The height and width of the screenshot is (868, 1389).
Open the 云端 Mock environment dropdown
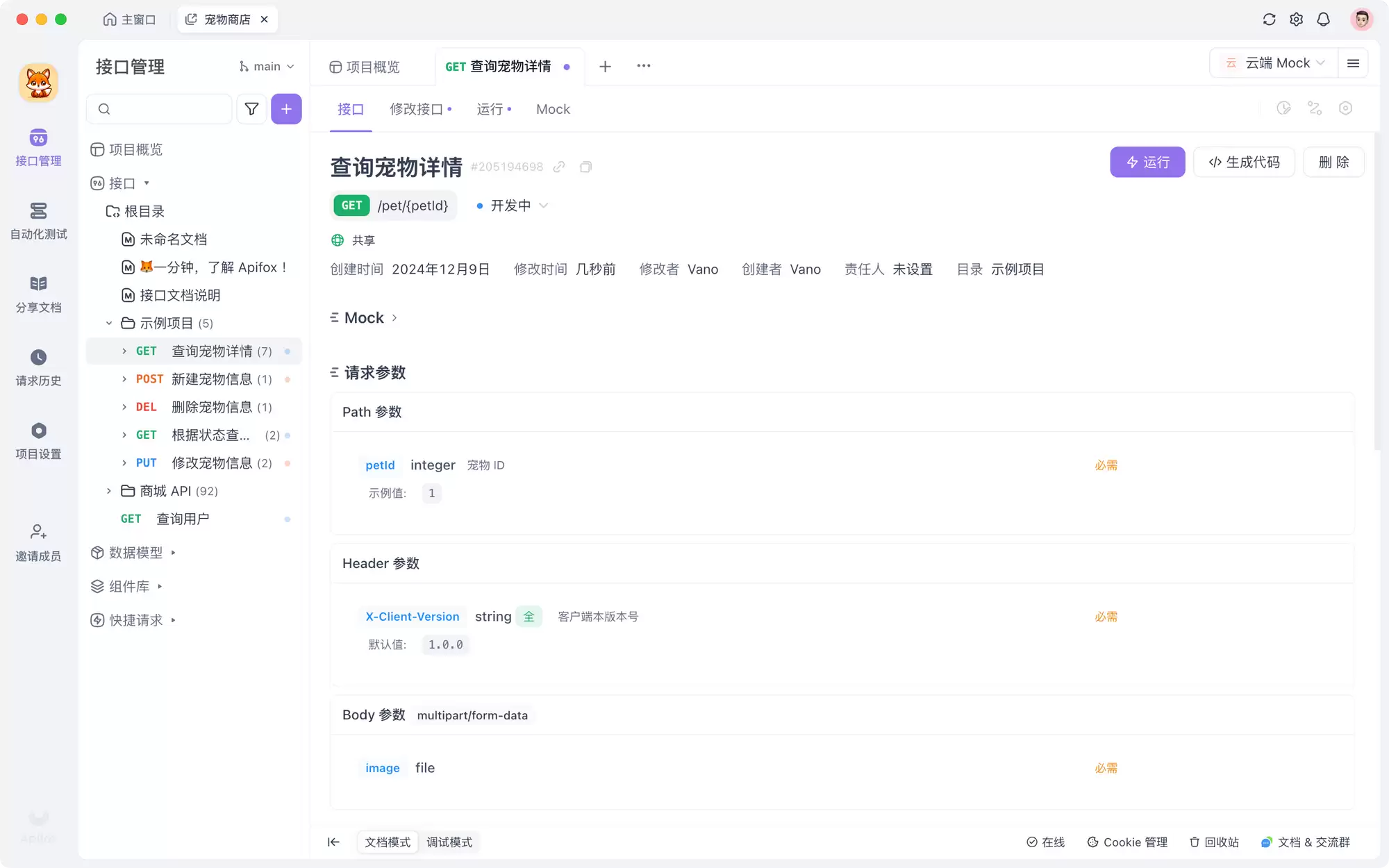pos(1275,63)
